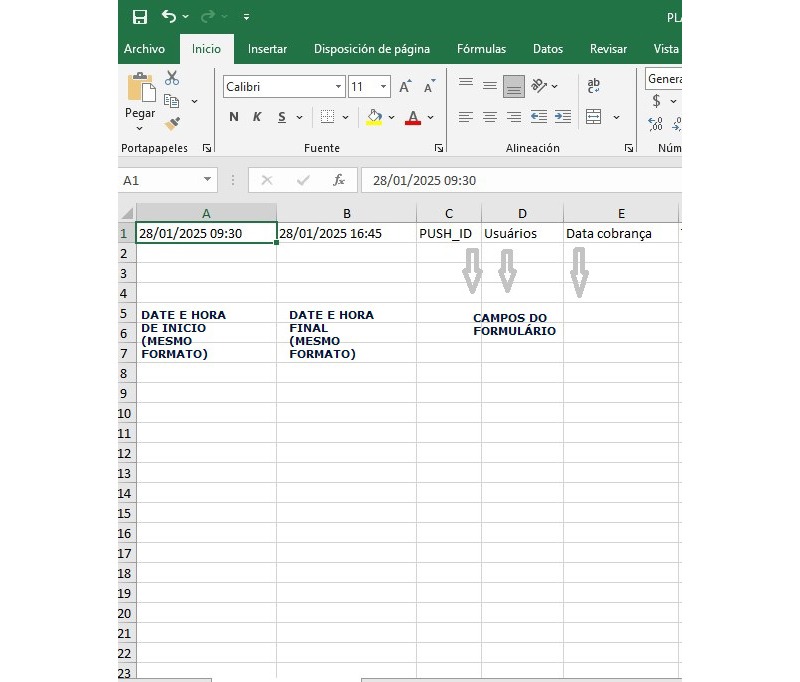
Task: Decrease the font size
Action: [430, 87]
